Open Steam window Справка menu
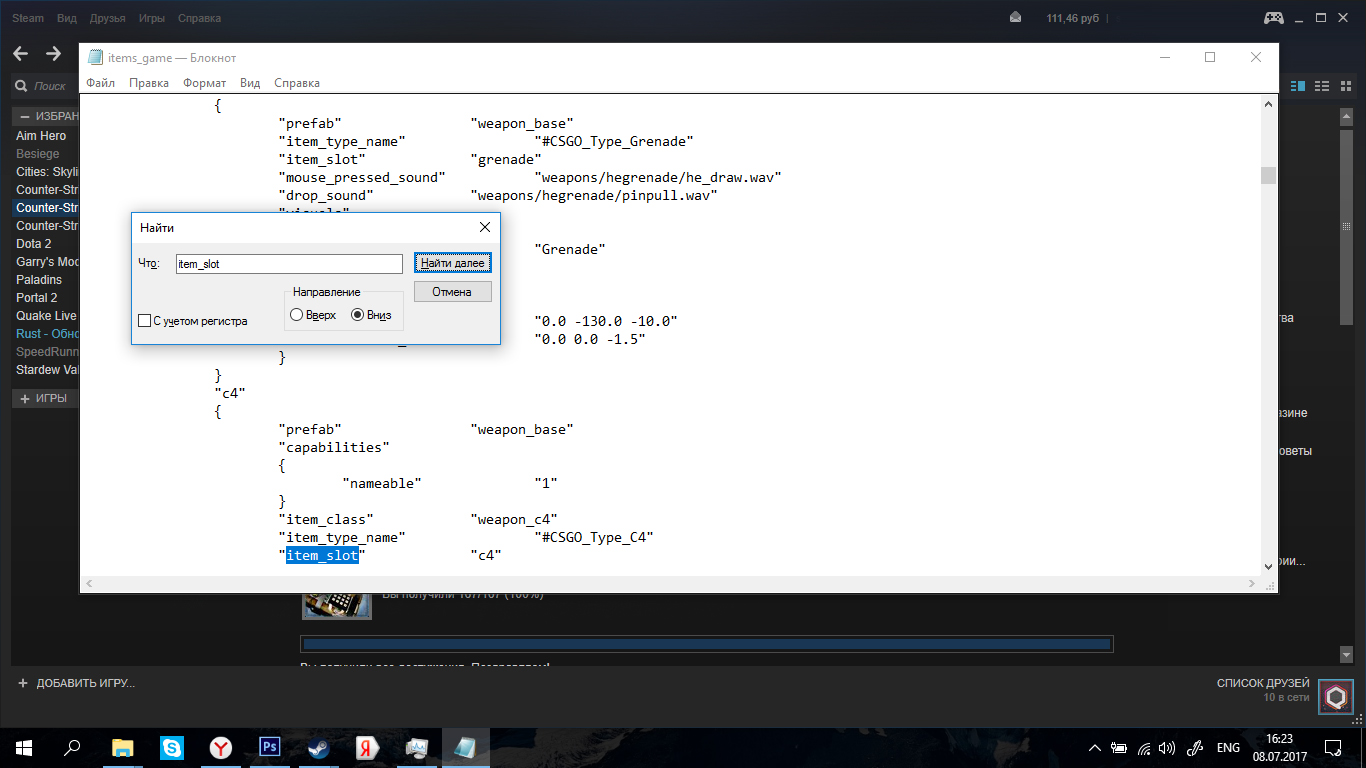 click(x=200, y=18)
